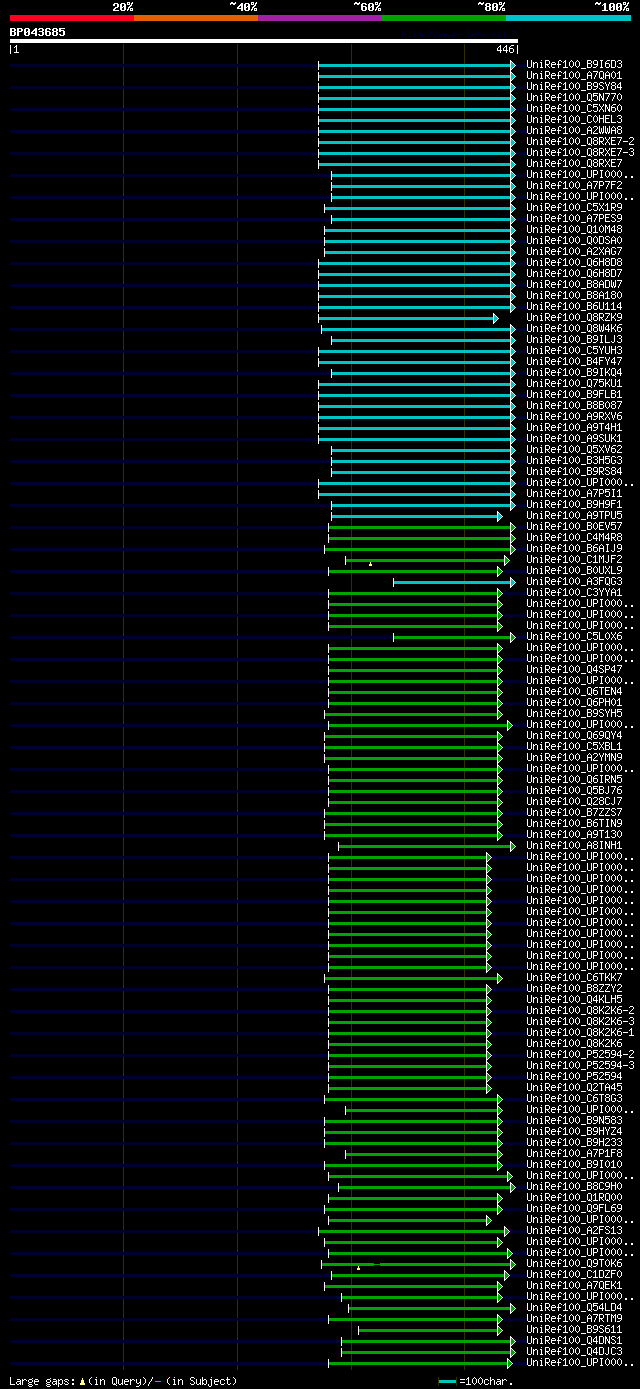Select the UniRef100_Q6H8D8 label
The height and width of the screenshot is (1389, 640).
574,263
